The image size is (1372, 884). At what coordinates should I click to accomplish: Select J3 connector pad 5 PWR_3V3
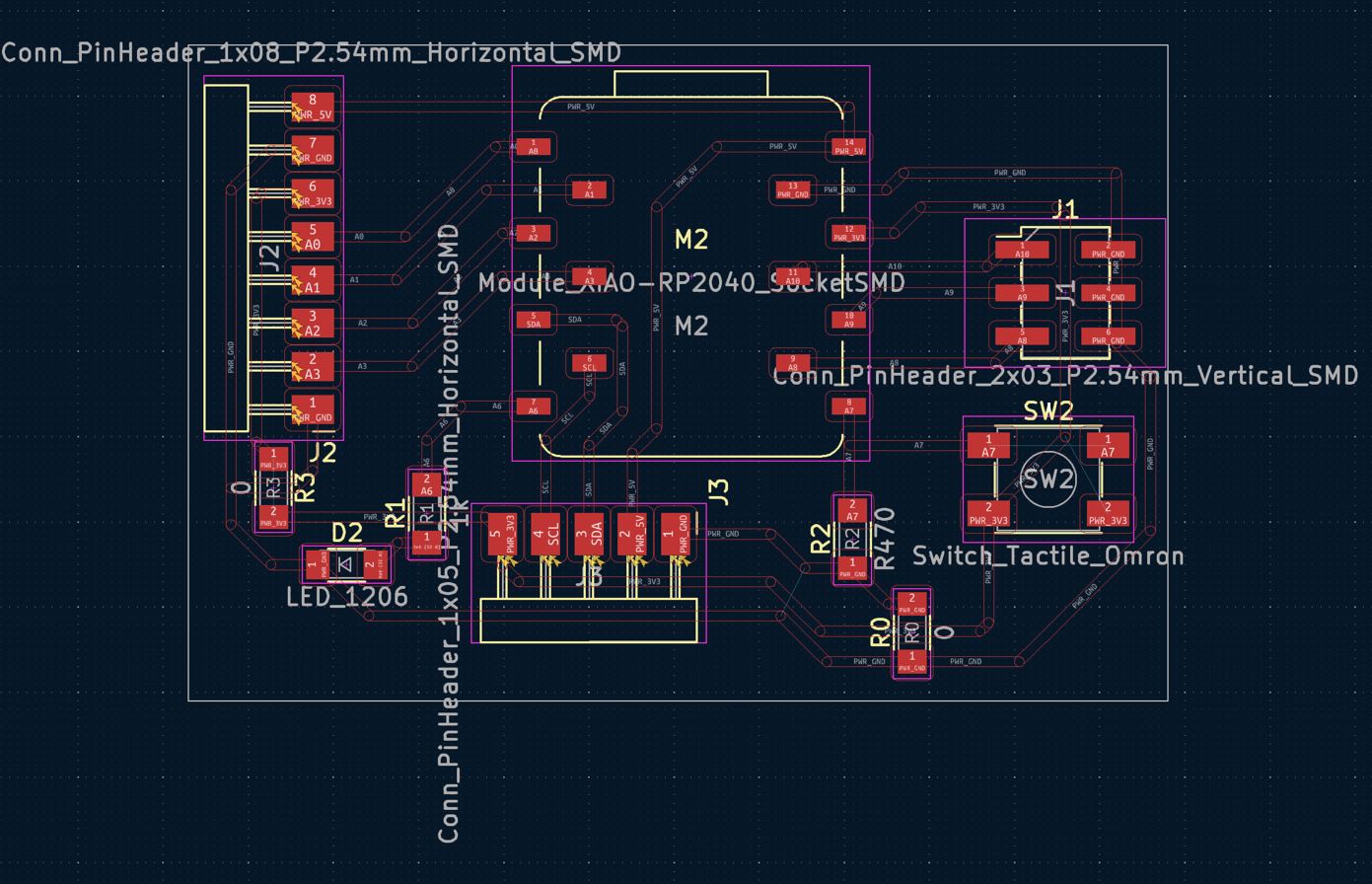(502, 534)
